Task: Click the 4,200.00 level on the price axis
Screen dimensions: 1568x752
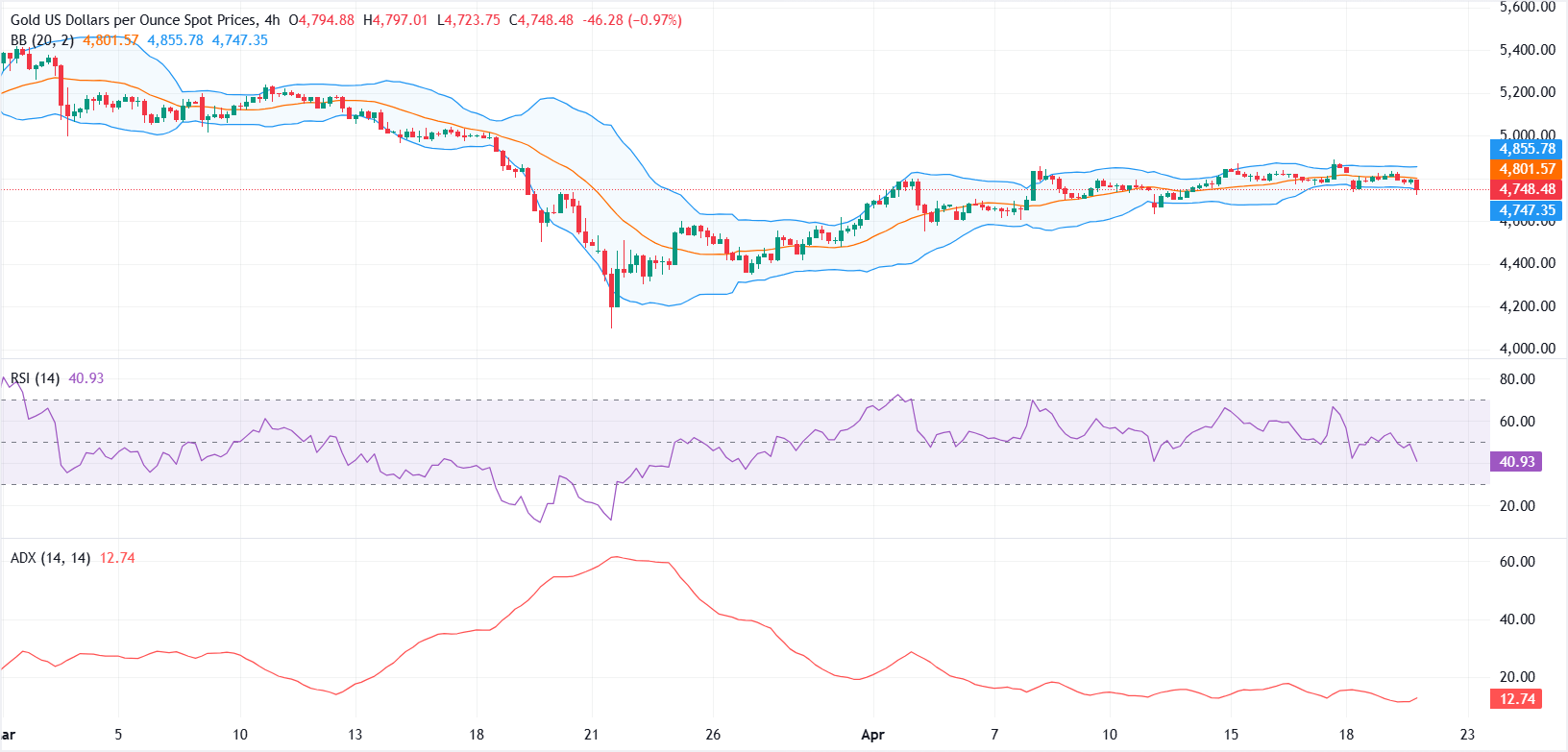Action: pos(1527,306)
